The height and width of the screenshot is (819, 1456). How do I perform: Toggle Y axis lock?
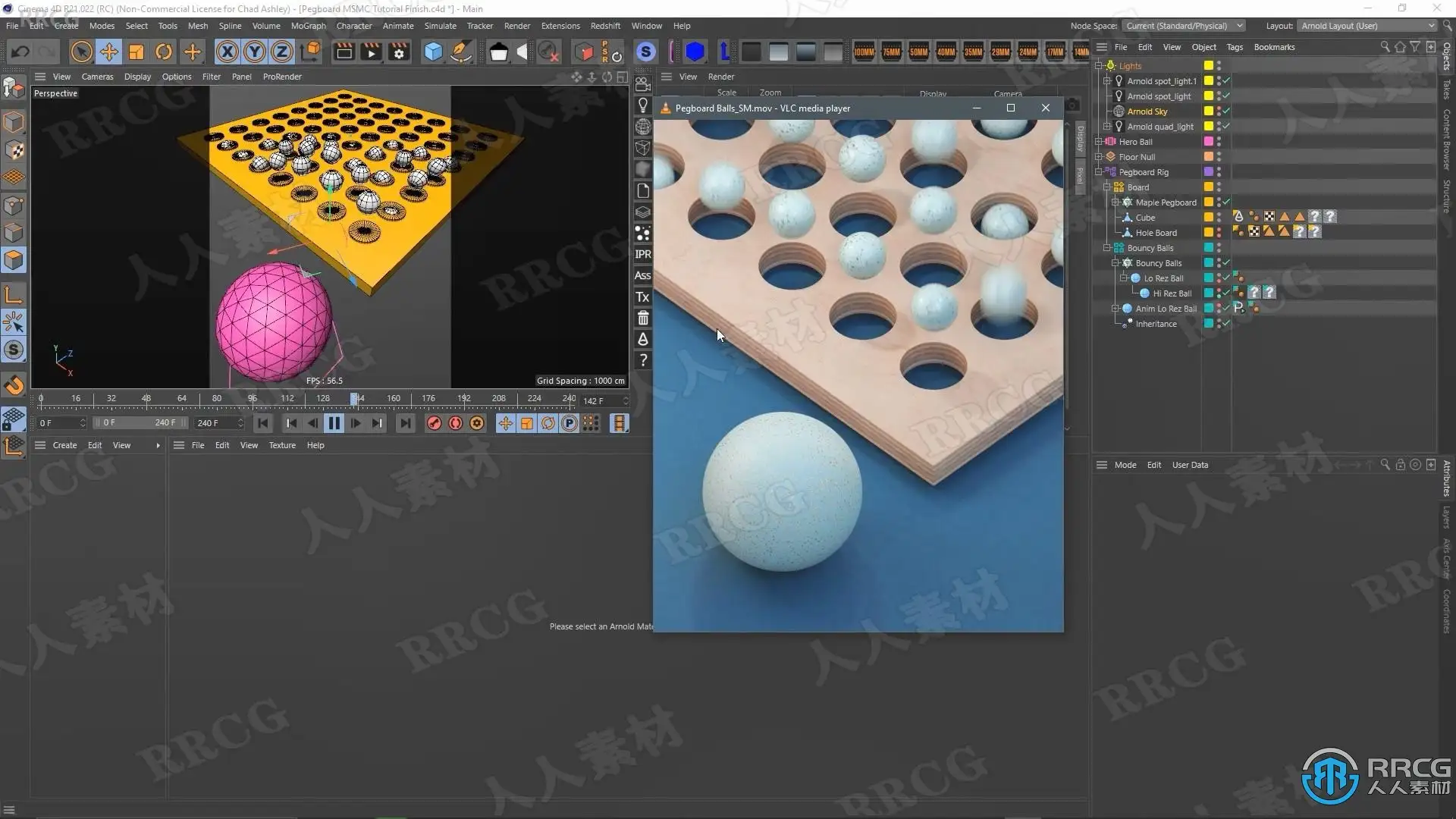(254, 52)
